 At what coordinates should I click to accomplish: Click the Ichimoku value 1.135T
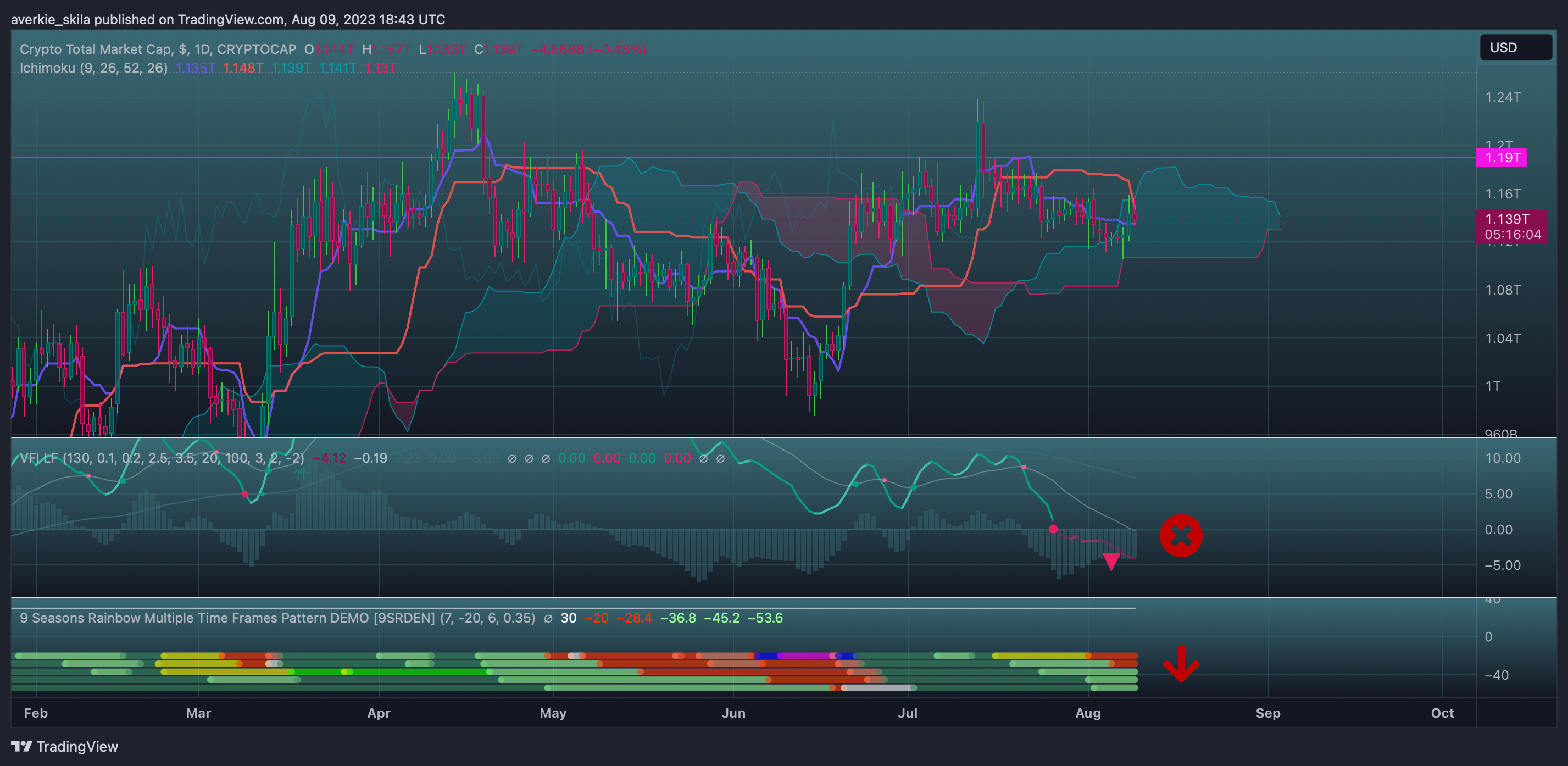tap(196, 68)
